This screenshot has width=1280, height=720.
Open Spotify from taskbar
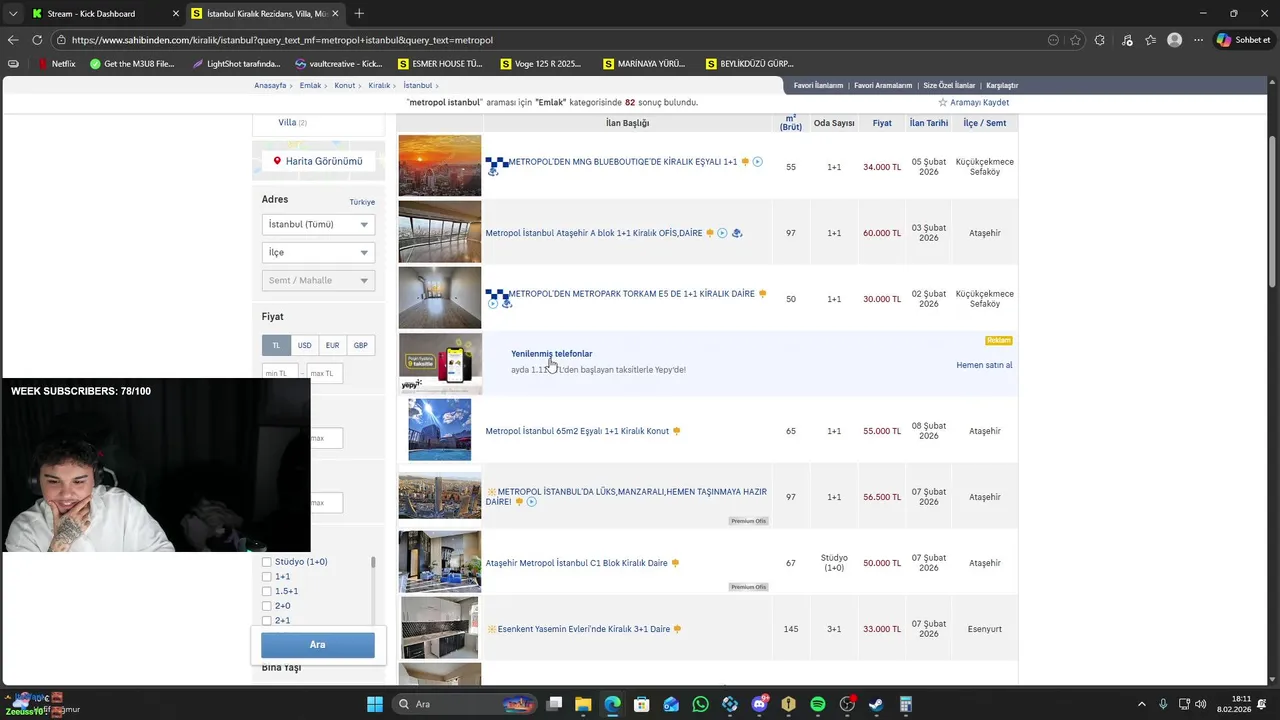click(x=818, y=704)
